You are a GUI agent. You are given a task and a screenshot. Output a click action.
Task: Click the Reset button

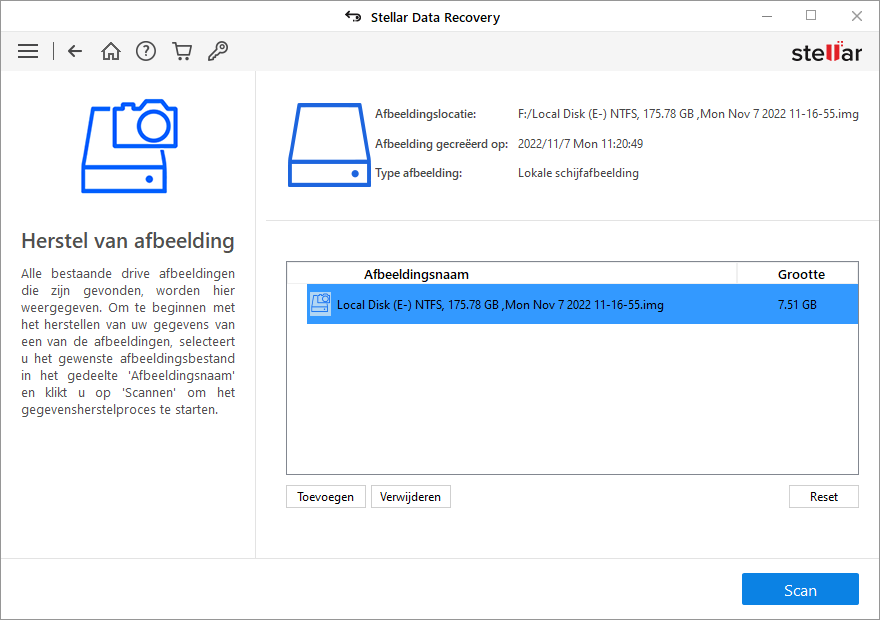[823, 497]
